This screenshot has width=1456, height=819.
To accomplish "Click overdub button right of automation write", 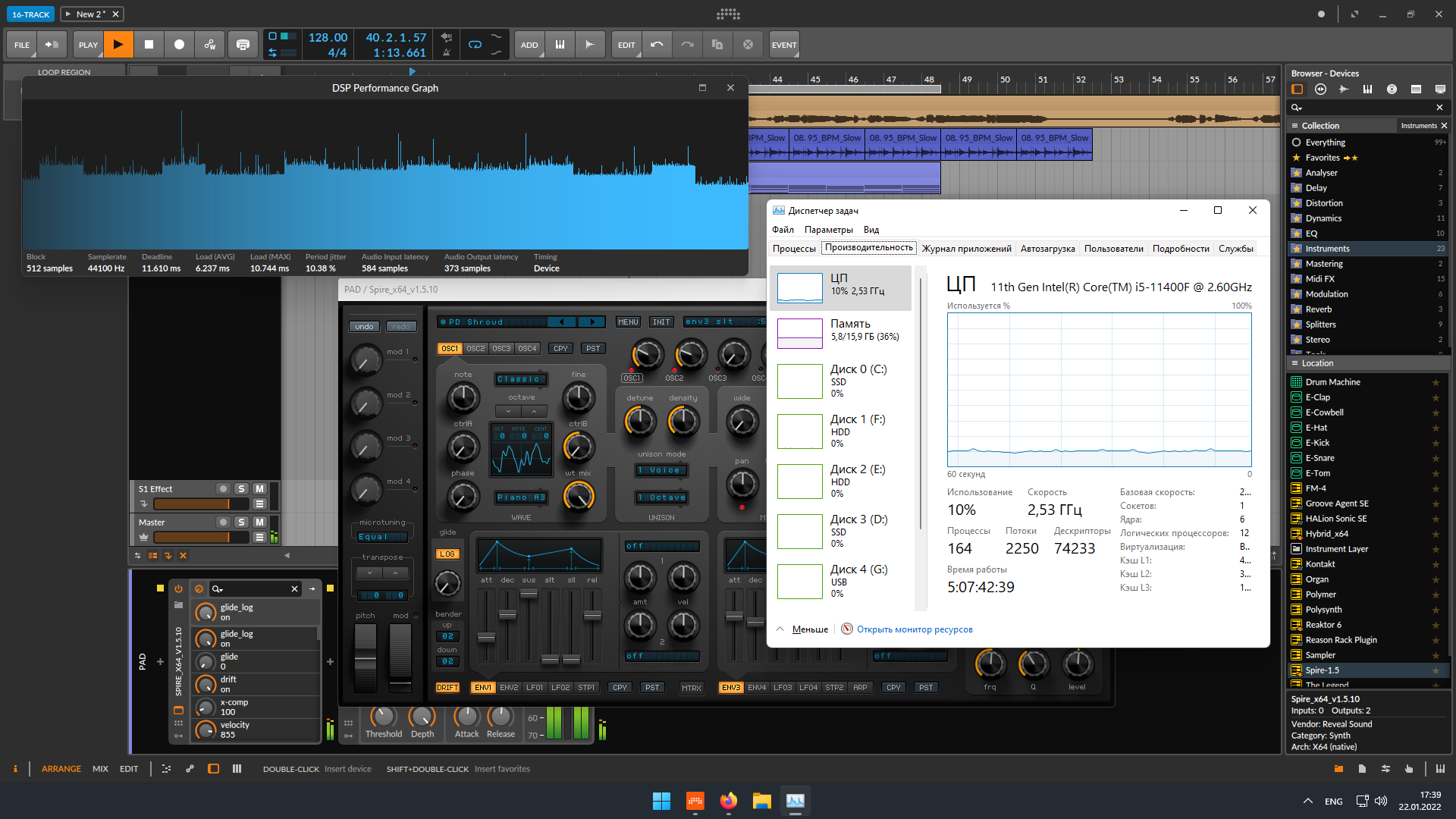I will pos(243,45).
